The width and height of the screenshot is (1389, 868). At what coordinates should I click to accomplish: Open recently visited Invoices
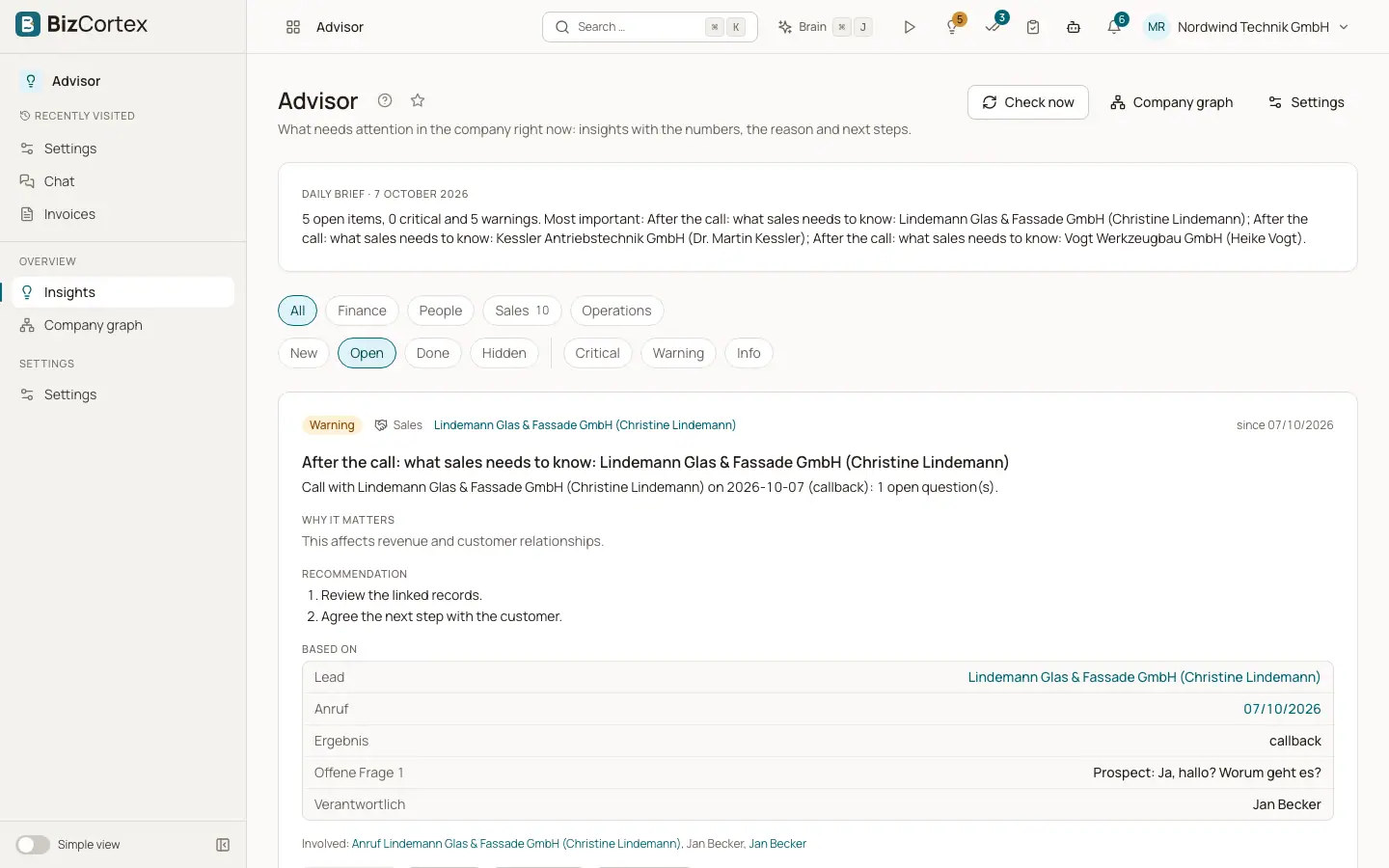tap(123, 214)
